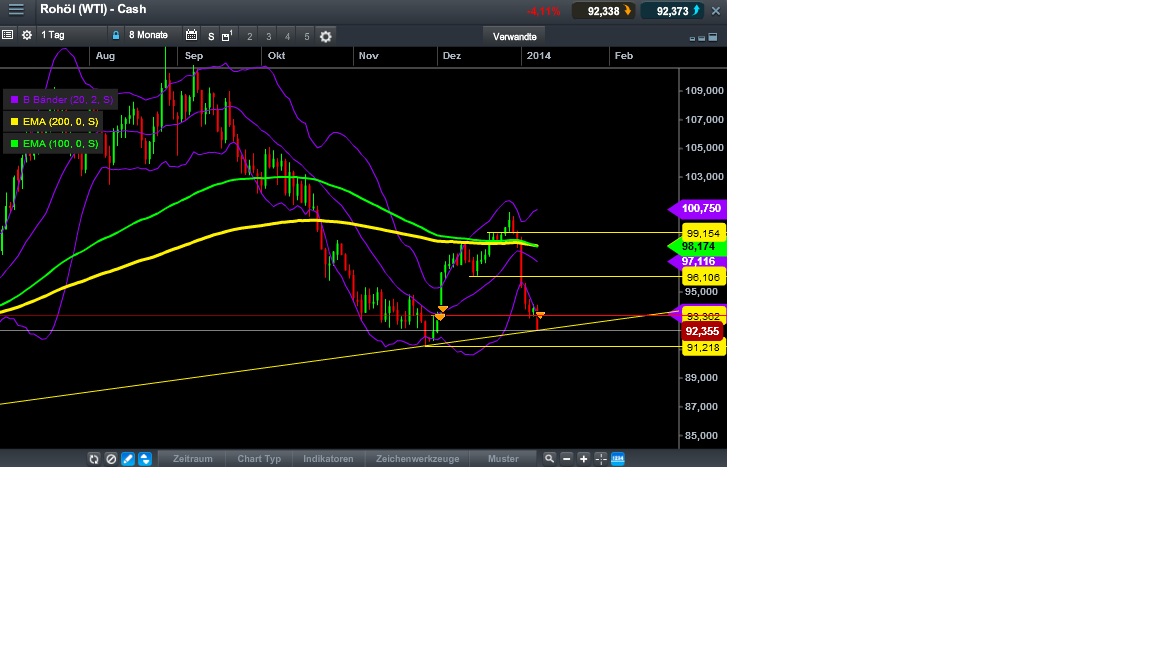This screenshot has width=1152, height=648.
Task: Click chart layout preset number 3
Action: [x=267, y=36]
